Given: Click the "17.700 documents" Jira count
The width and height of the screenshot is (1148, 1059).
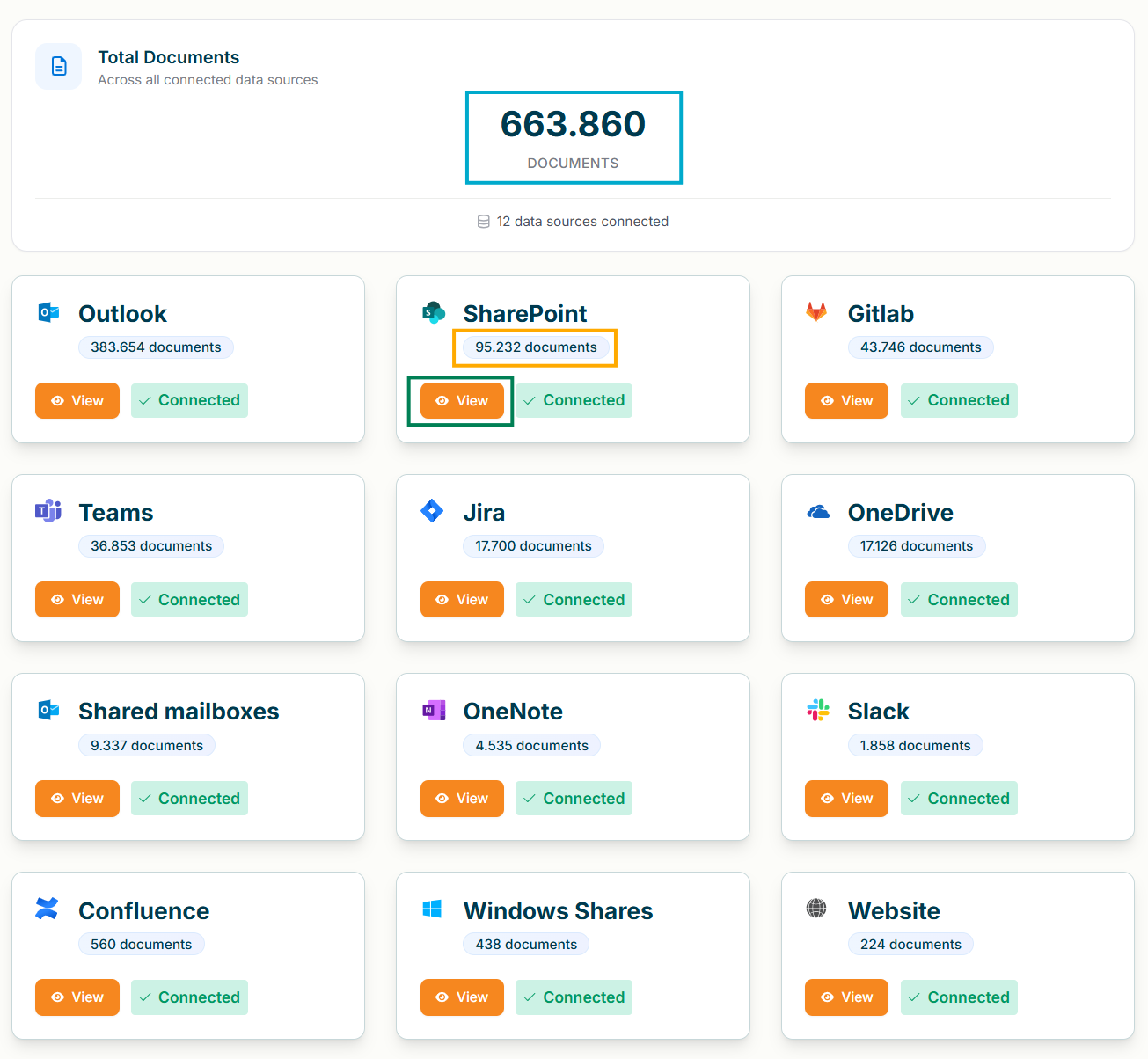Looking at the screenshot, I should [x=533, y=546].
